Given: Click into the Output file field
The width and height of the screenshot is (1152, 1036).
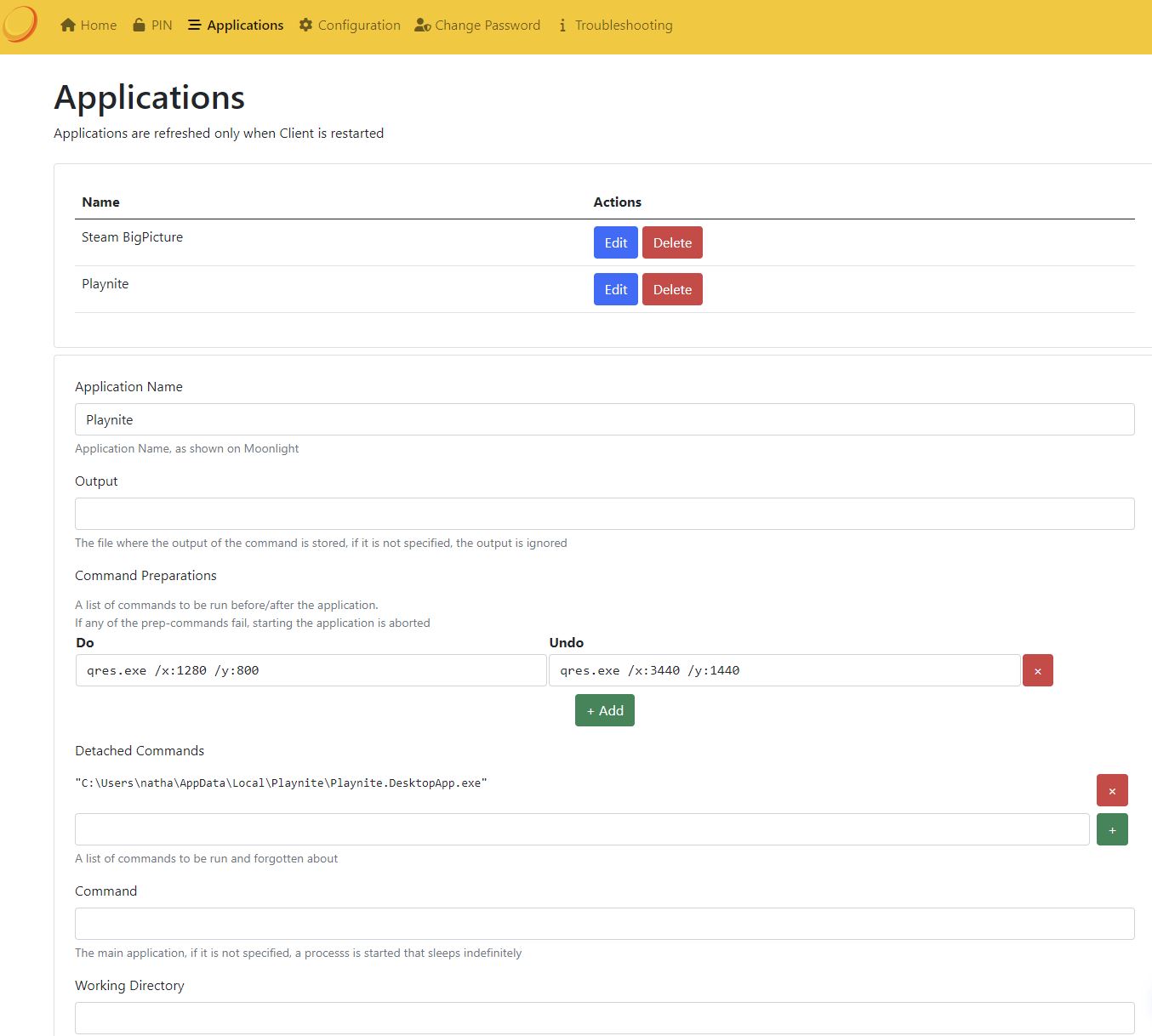Looking at the screenshot, I should tap(605, 514).
